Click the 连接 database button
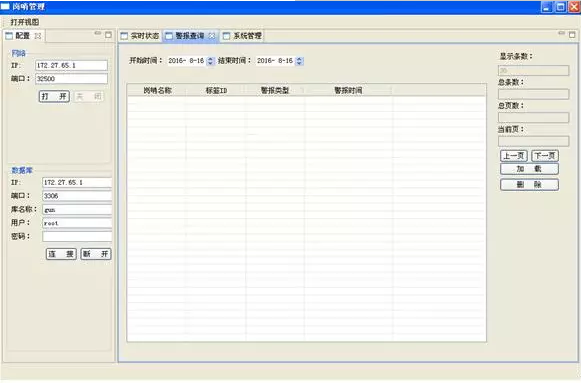The height and width of the screenshot is (383, 581). tap(61, 254)
